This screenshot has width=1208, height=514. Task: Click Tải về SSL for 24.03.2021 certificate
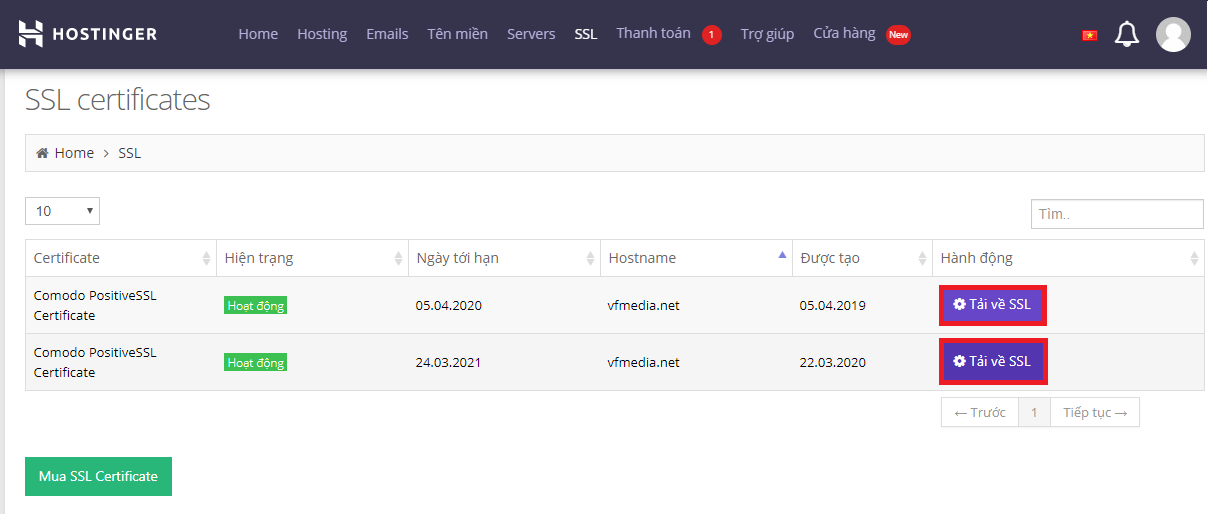(x=992, y=362)
